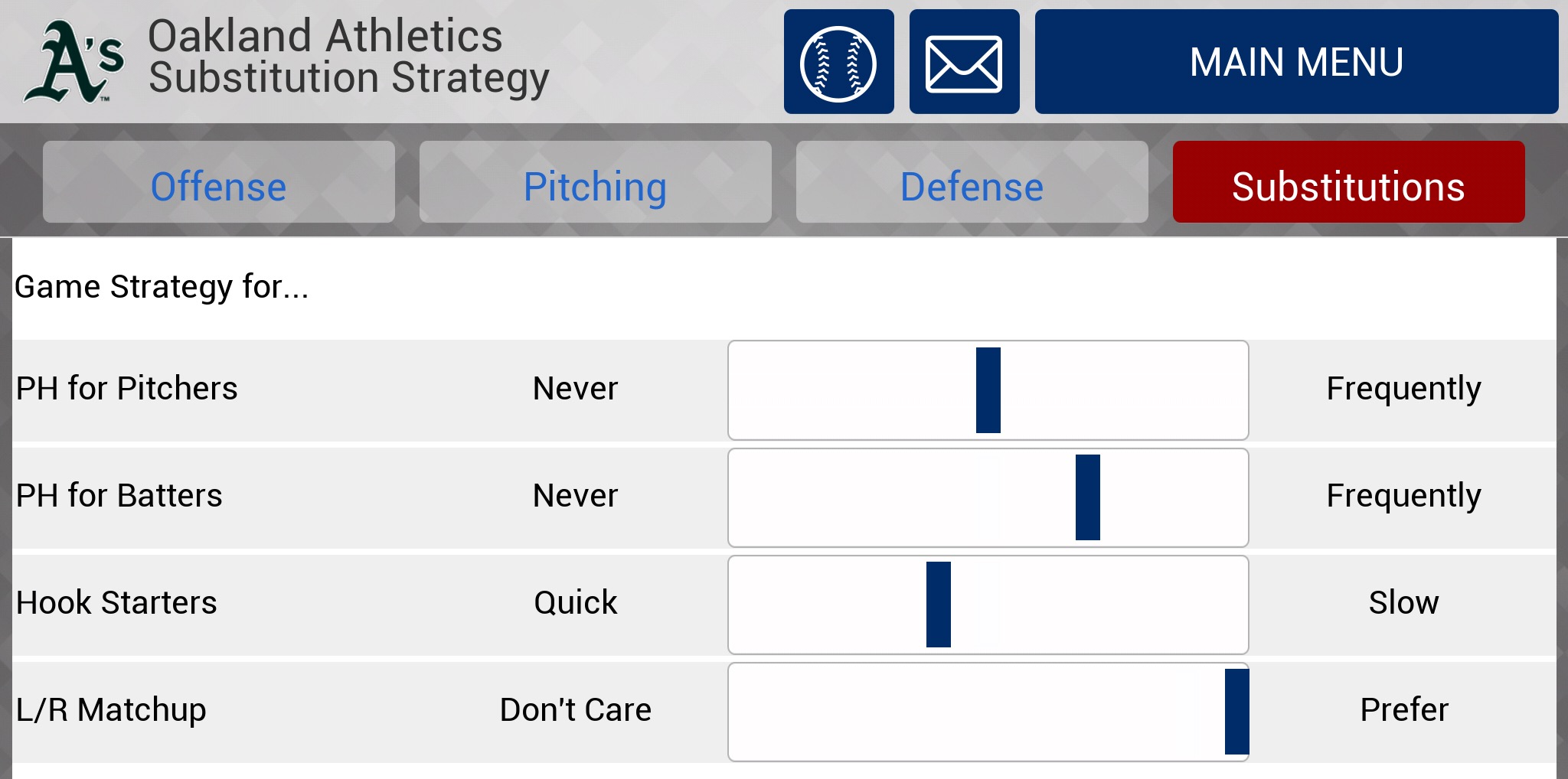Viewport: 1568px width, 779px height.
Task: Click "Prefer" in the L/R Matchup row
Action: (x=1403, y=710)
